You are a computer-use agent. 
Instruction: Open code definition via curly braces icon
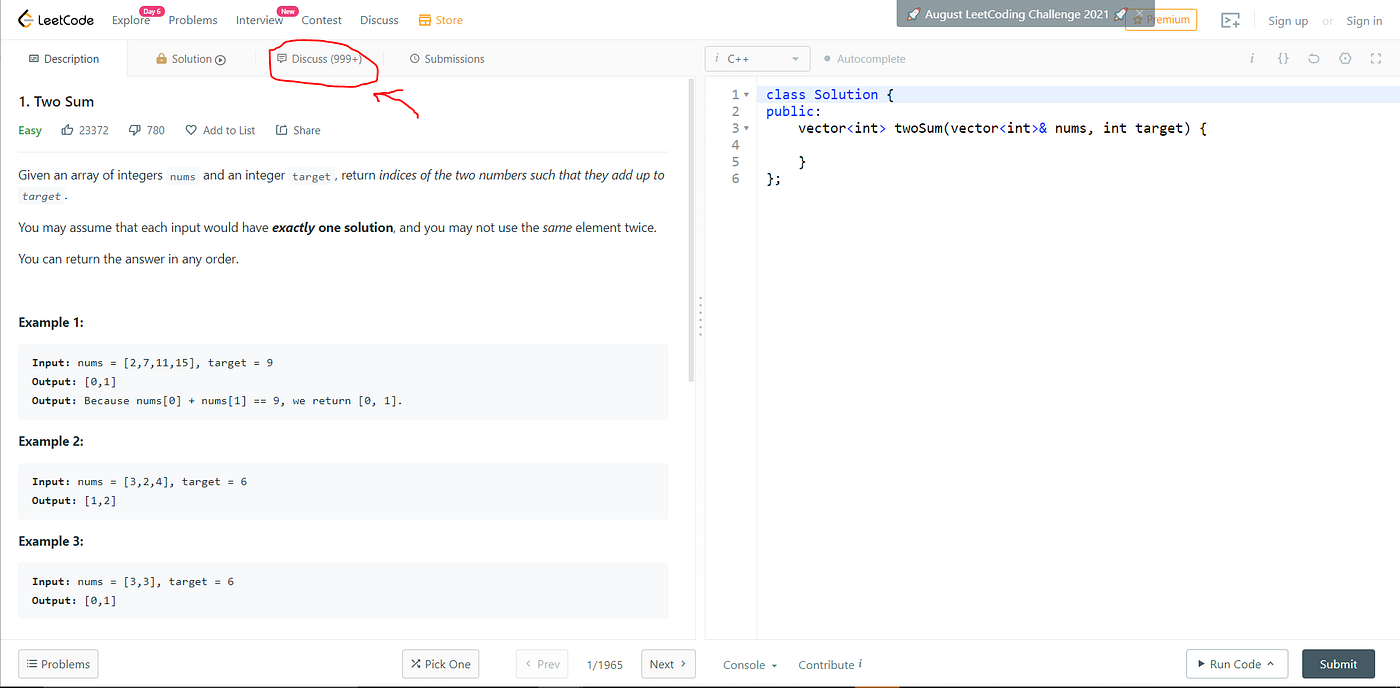(1283, 58)
